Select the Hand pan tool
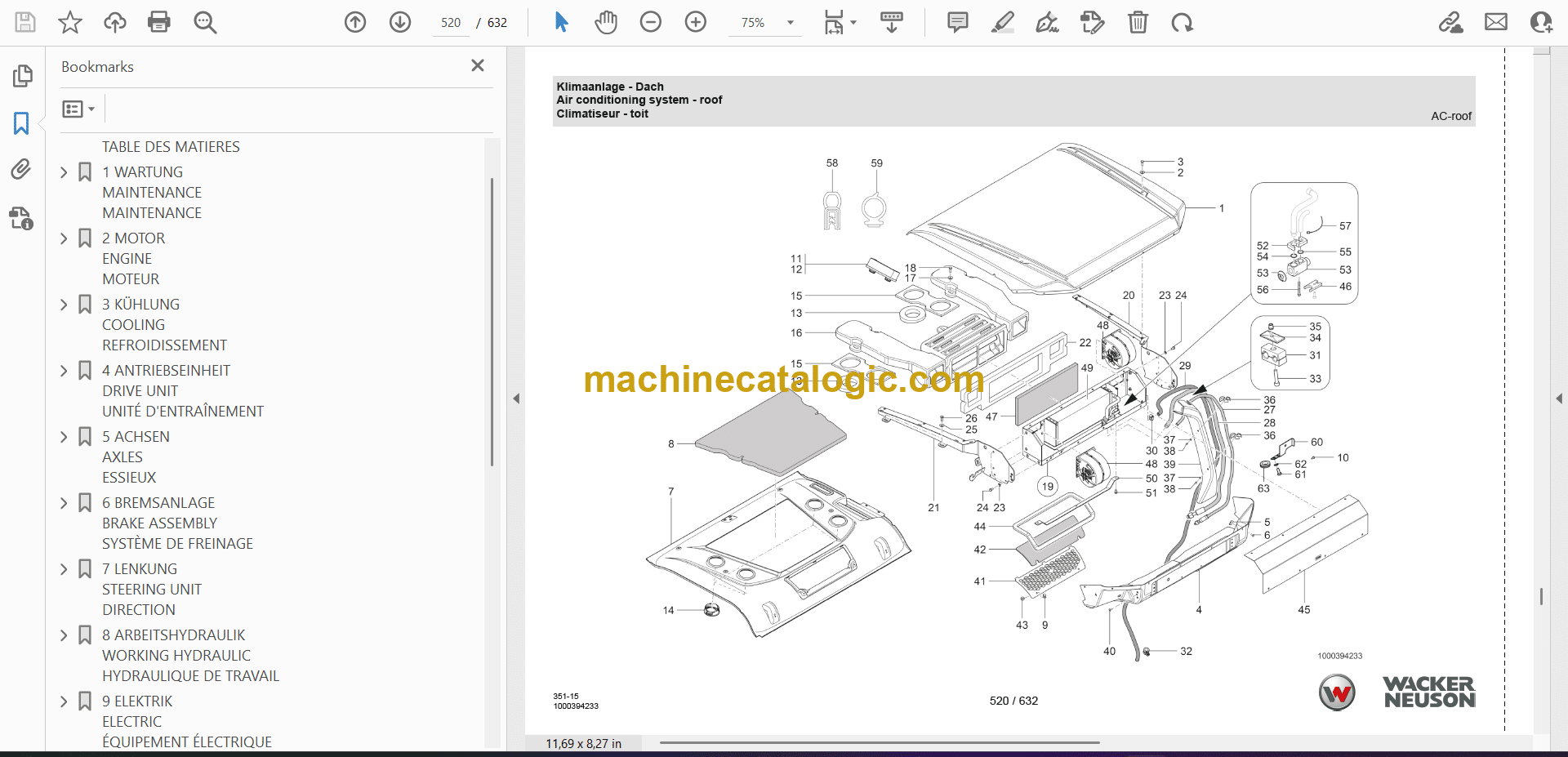 tap(605, 22)
